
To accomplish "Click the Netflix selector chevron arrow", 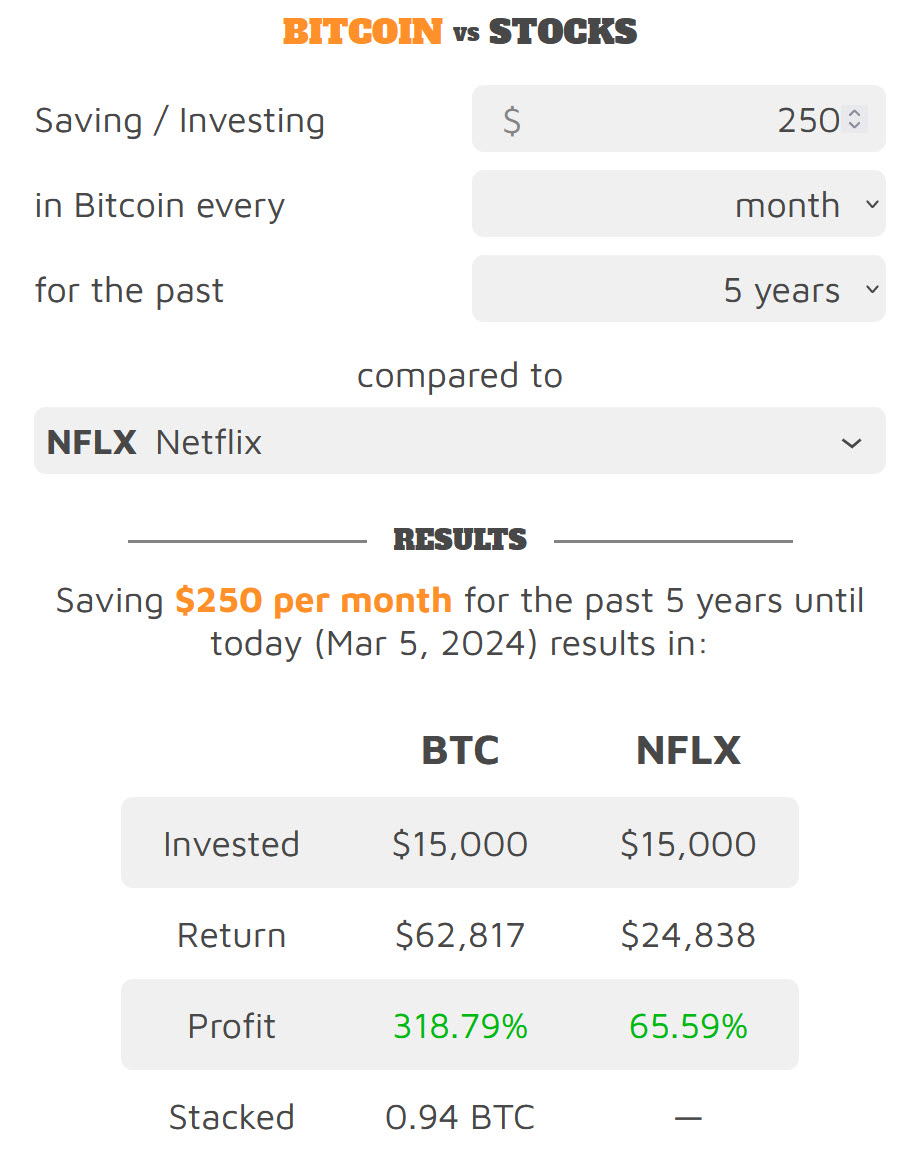I will 851,442.
